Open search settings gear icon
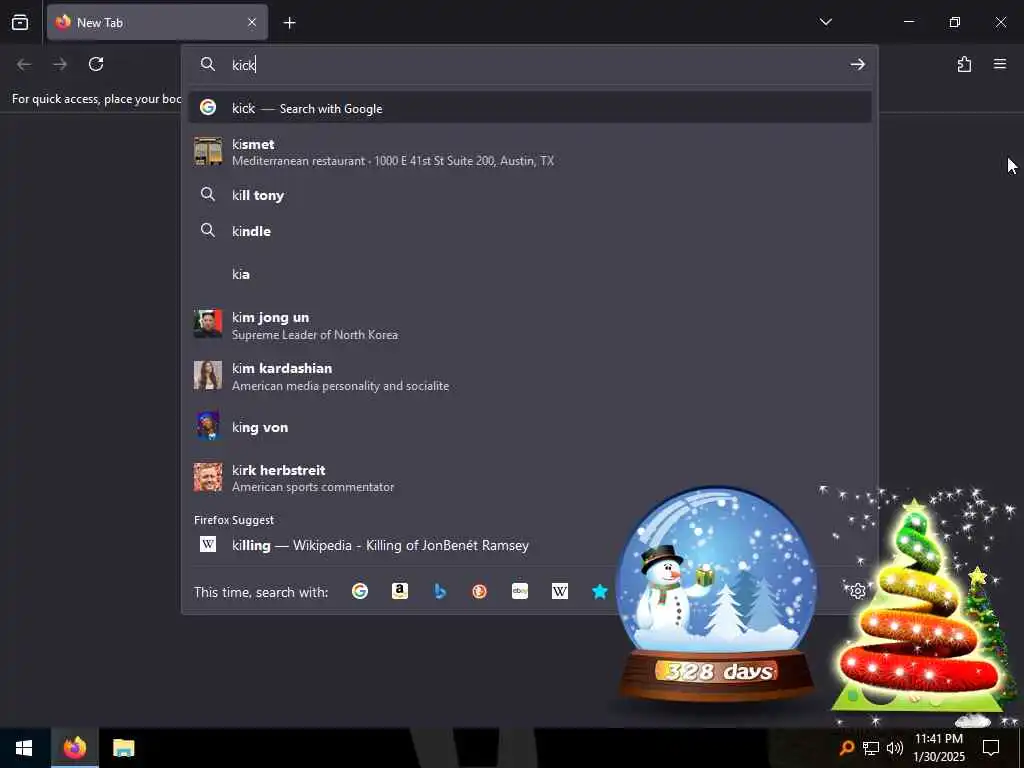This screenshot has height=768, width=1024. tap(857, 591)
